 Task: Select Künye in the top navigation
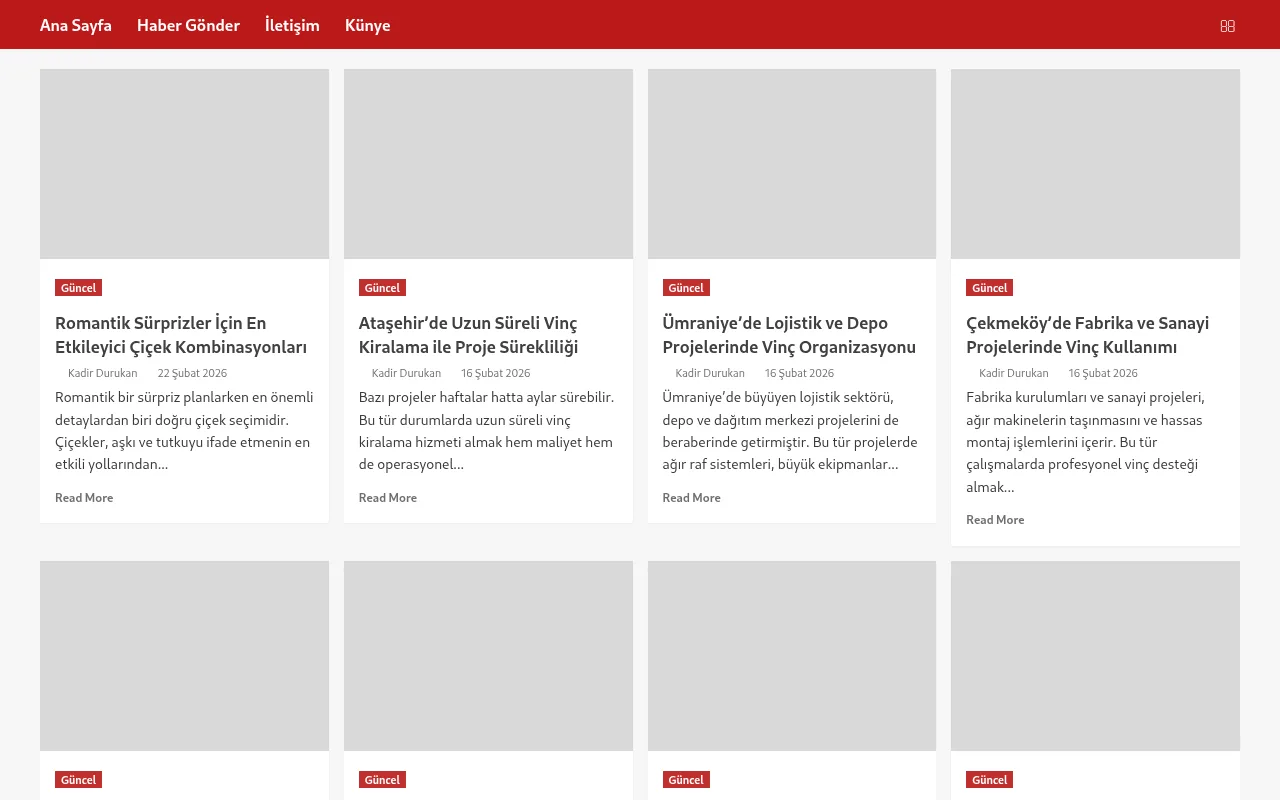(x=367, y=25)
